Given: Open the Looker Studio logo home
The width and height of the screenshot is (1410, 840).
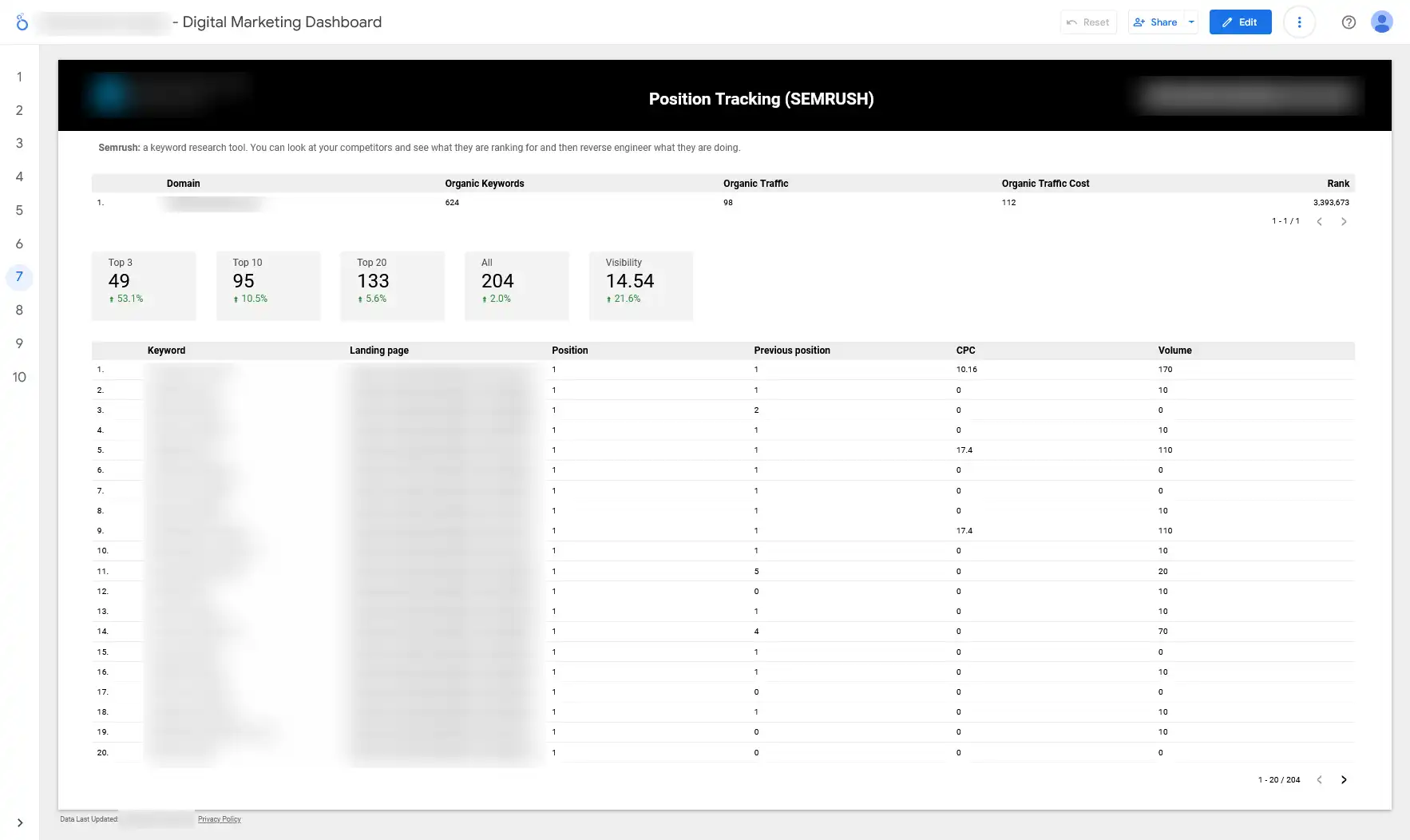Looking at the screenshot, I should pyautogui.click(x=22, y=22).
